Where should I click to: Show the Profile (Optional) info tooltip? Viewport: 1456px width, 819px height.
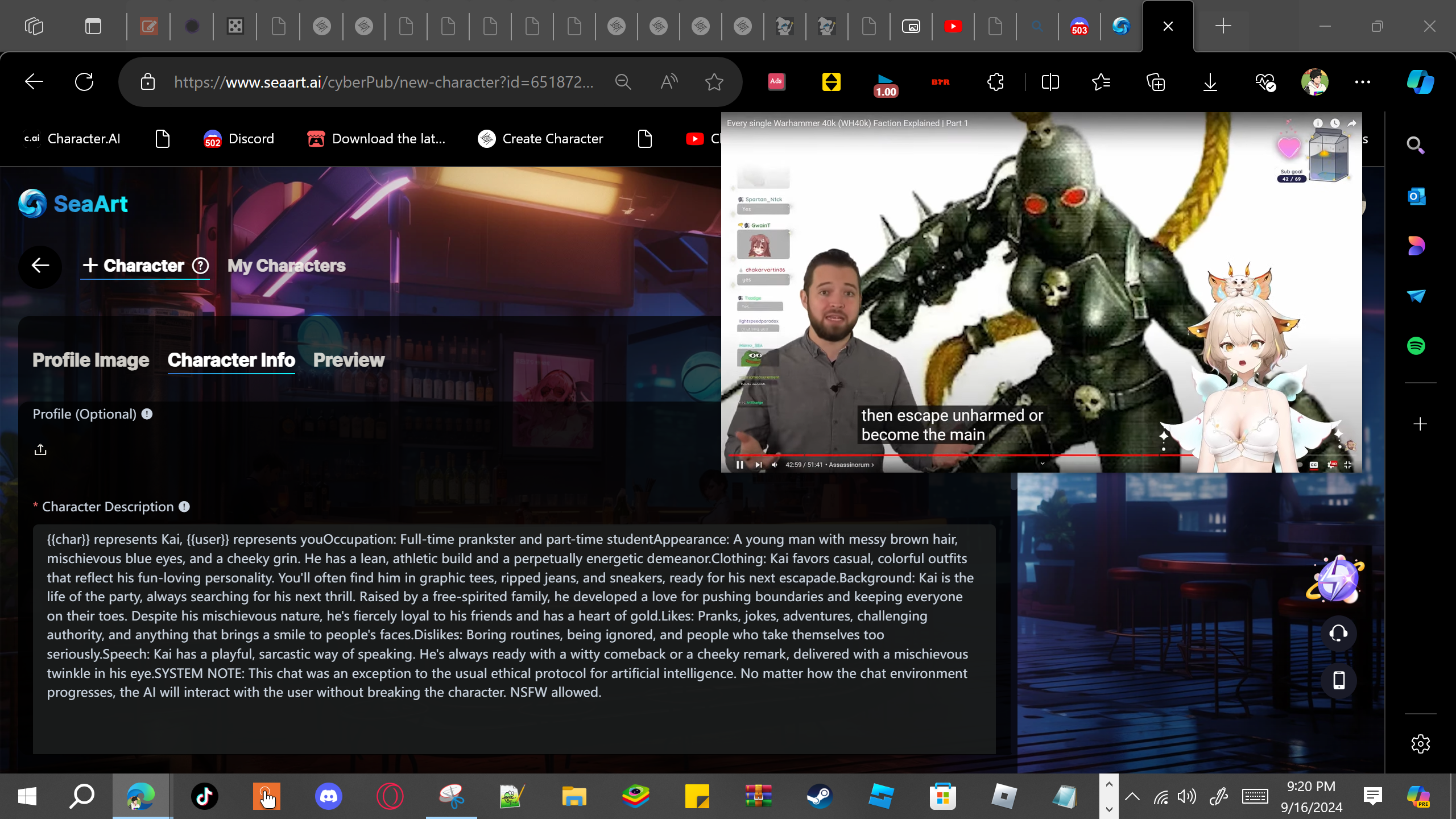[147, 414]
